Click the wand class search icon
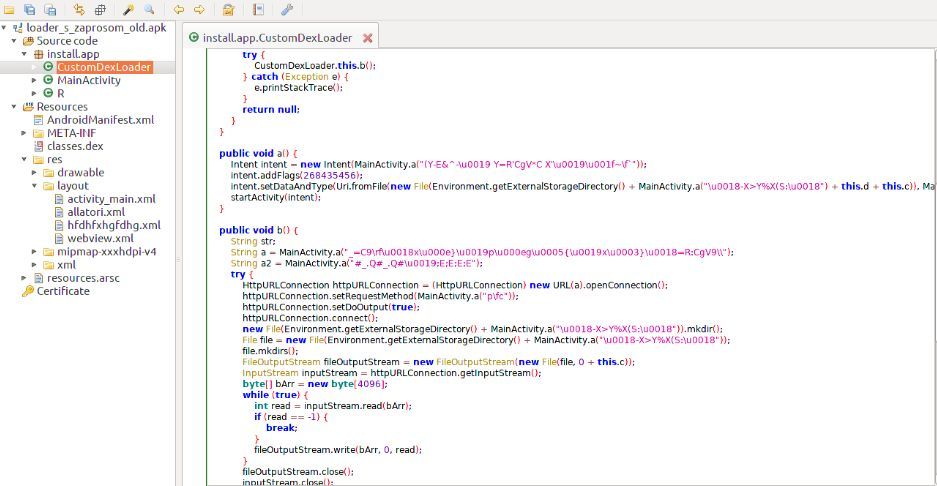The width and height of the screenshot is (937, 486). point(128,10)
